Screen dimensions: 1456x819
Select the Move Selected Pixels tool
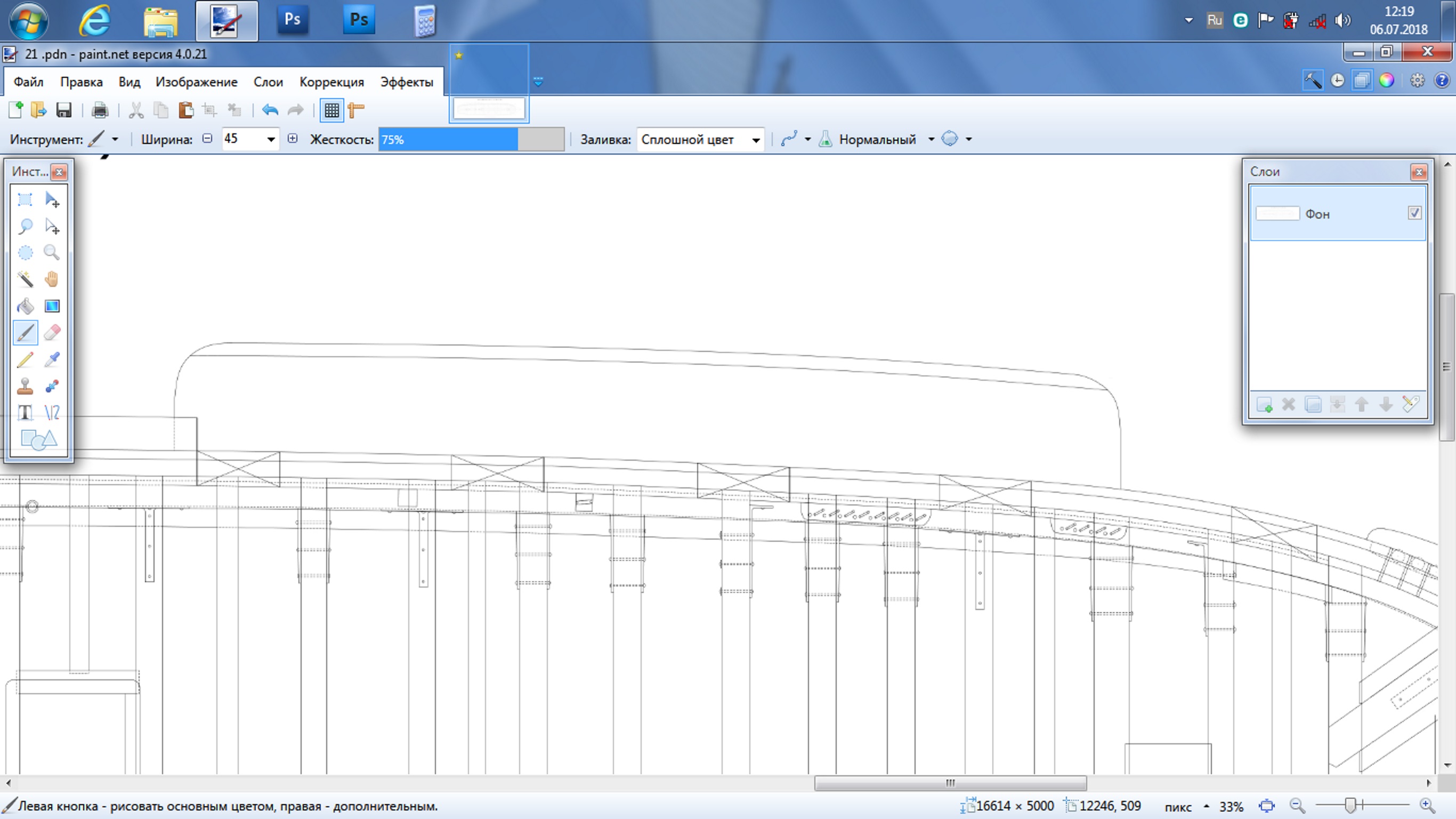click(x=52, y=199)
